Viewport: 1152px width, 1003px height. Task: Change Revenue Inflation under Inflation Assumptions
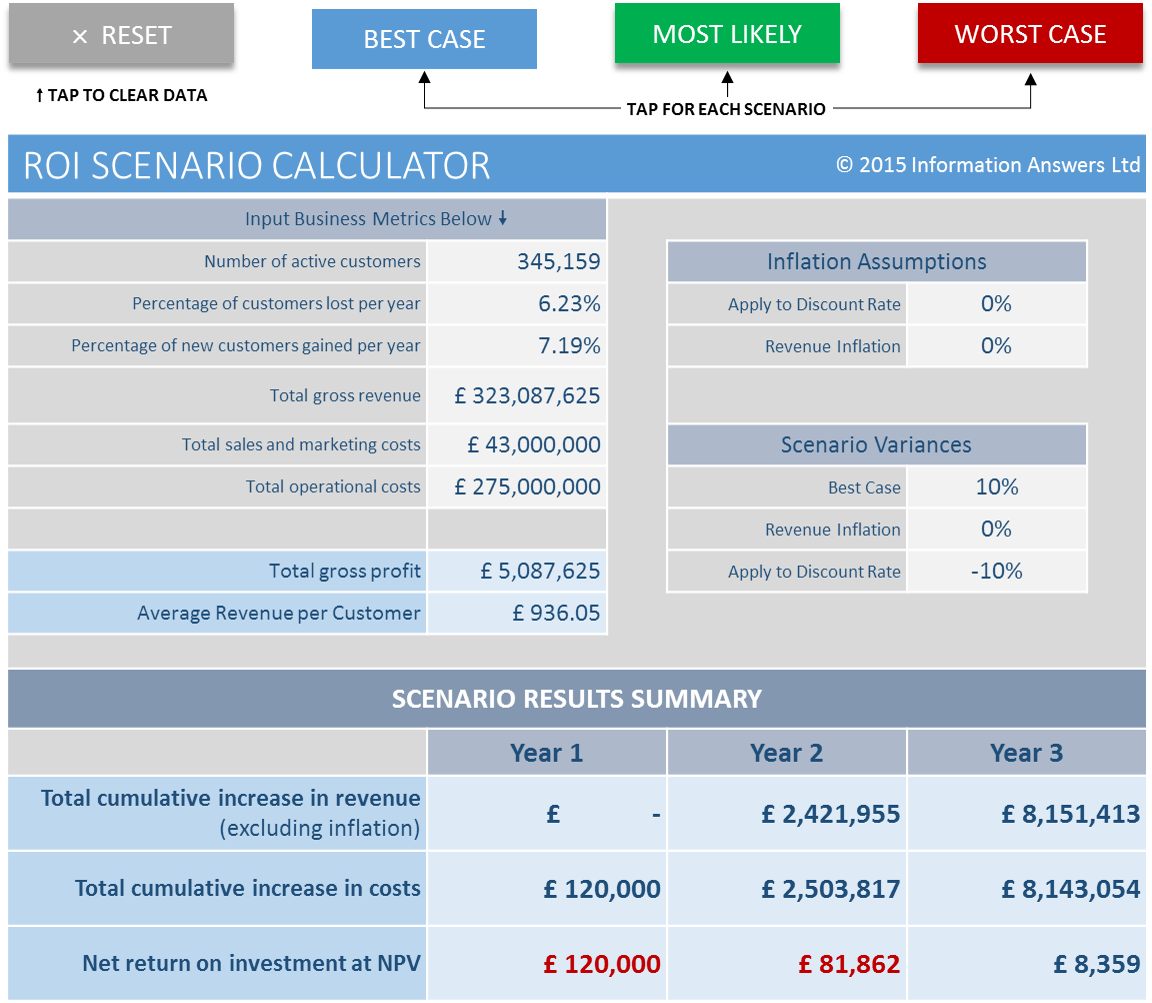pyautogui.click(x=996, y=346)
